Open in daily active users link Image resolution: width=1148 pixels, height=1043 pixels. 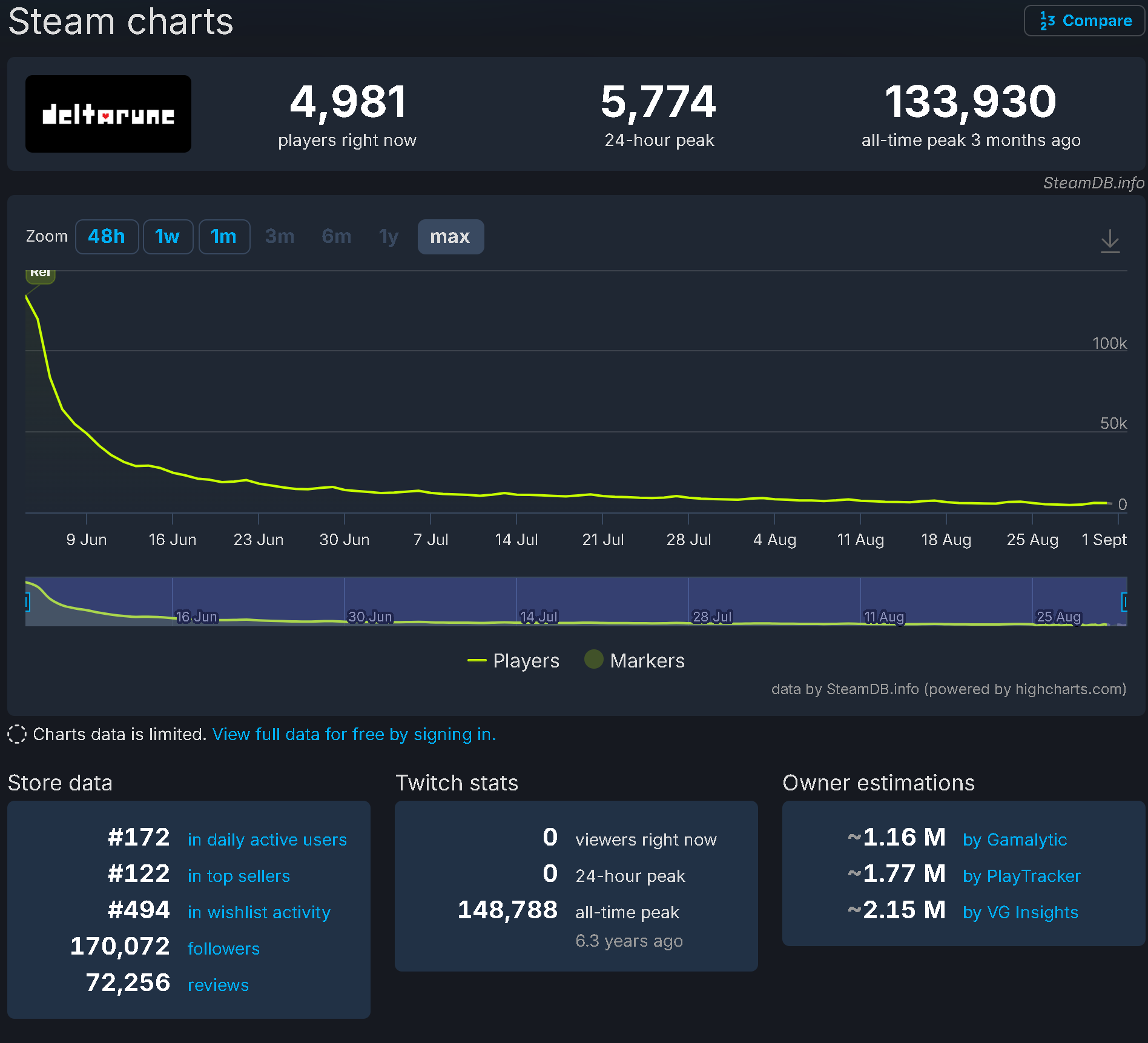[267, 839]
